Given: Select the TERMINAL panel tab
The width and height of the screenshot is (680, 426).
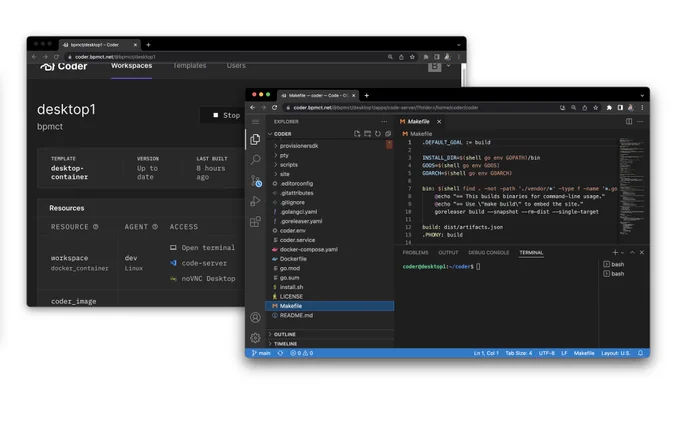Looking at the screenshot, I should pyautogui.click(x=531, y=252).
